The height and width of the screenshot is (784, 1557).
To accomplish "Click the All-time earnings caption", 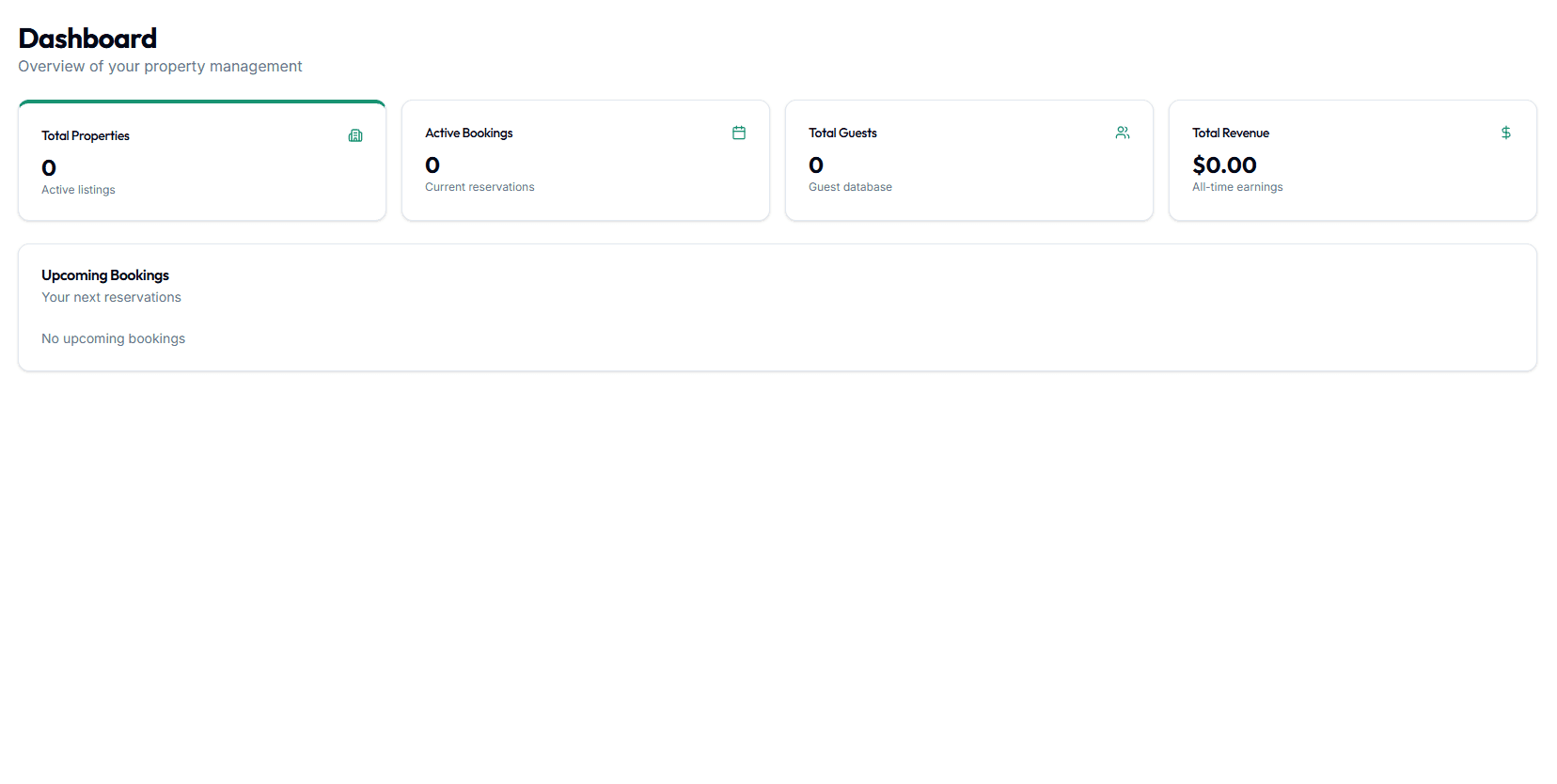I will (x=1237, y=187).
